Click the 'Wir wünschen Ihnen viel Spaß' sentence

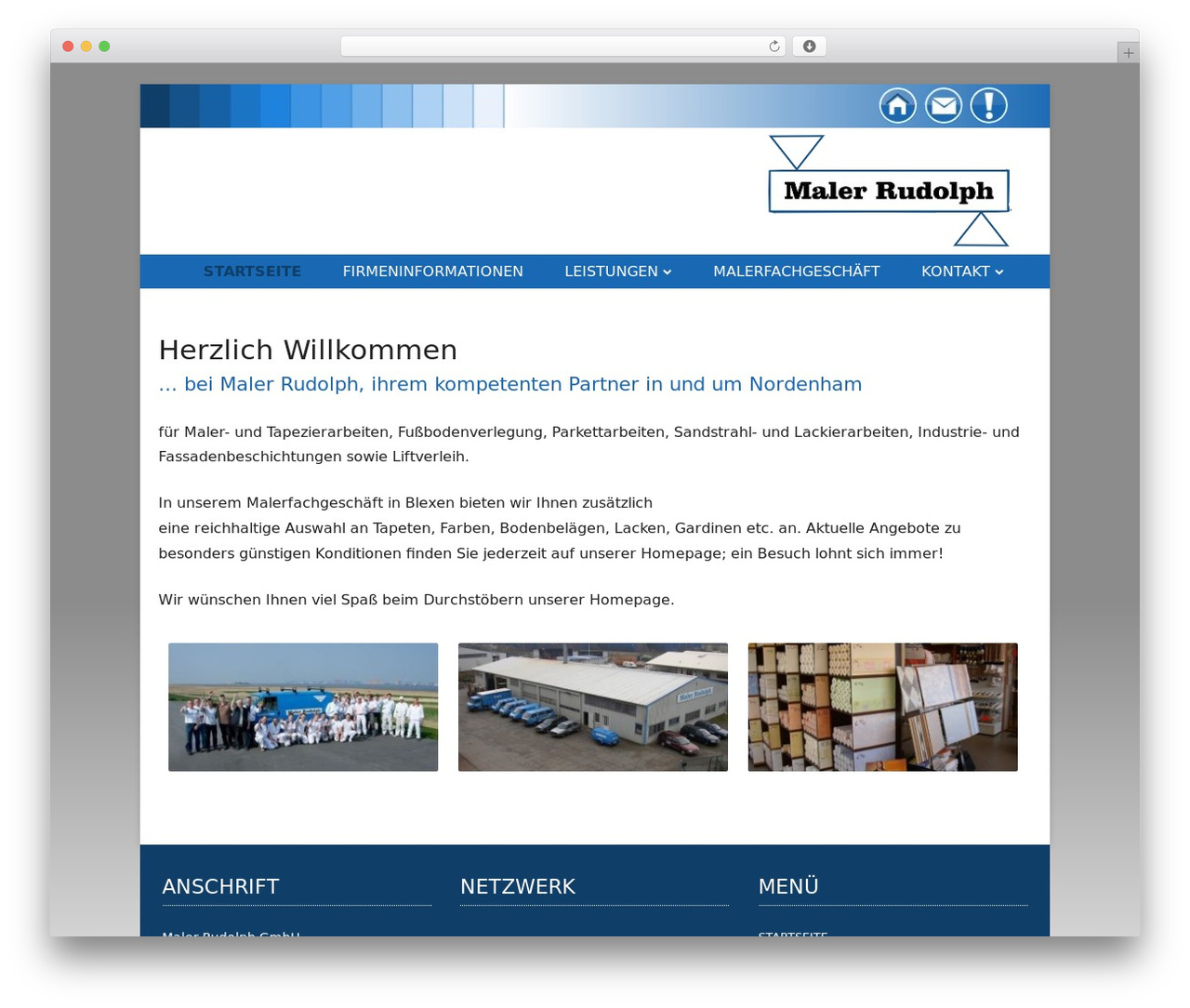point(416,600)
